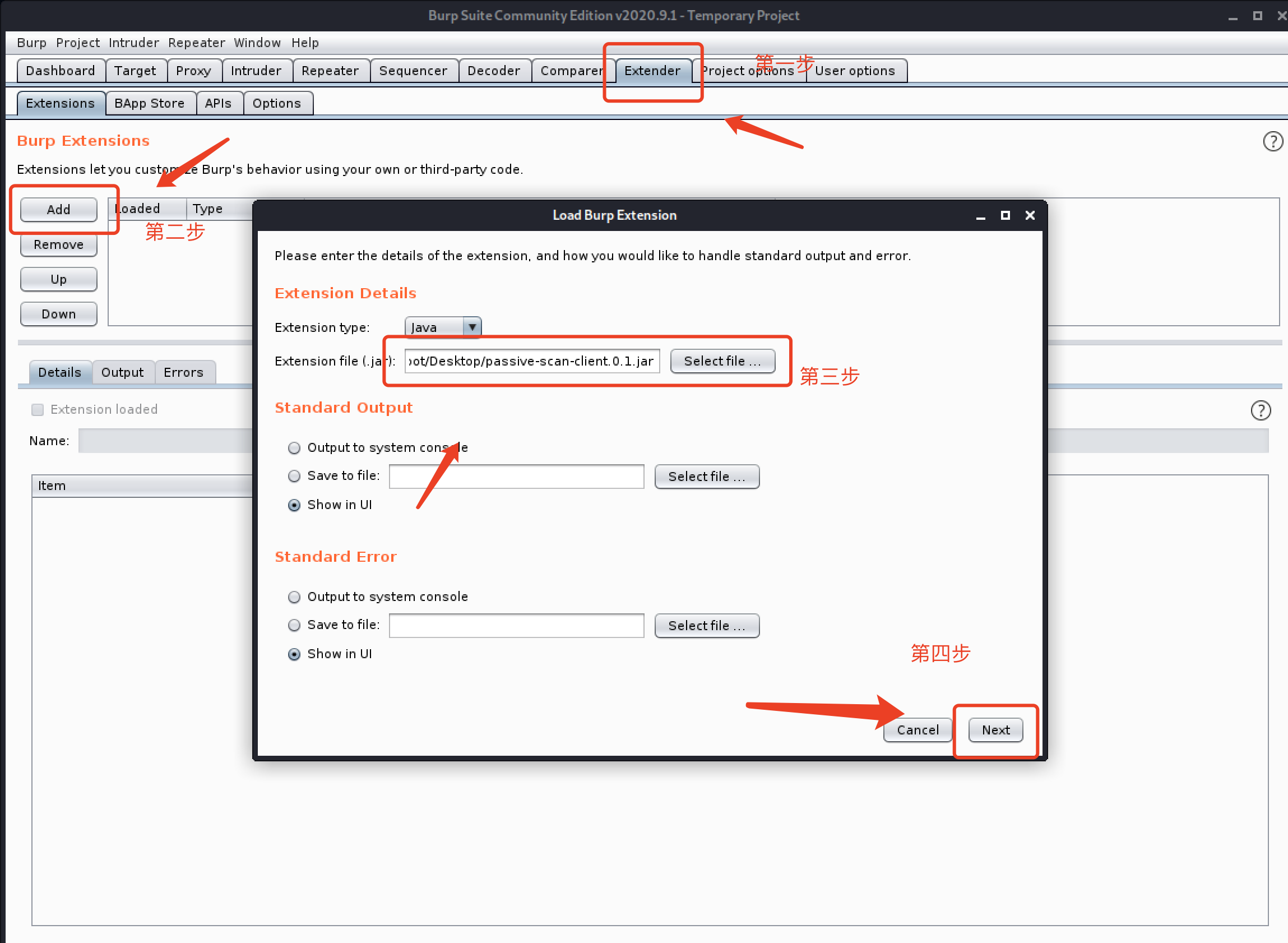Minimize the main Burp Suite window
1288x943 pixels.
click(1233, 17)
